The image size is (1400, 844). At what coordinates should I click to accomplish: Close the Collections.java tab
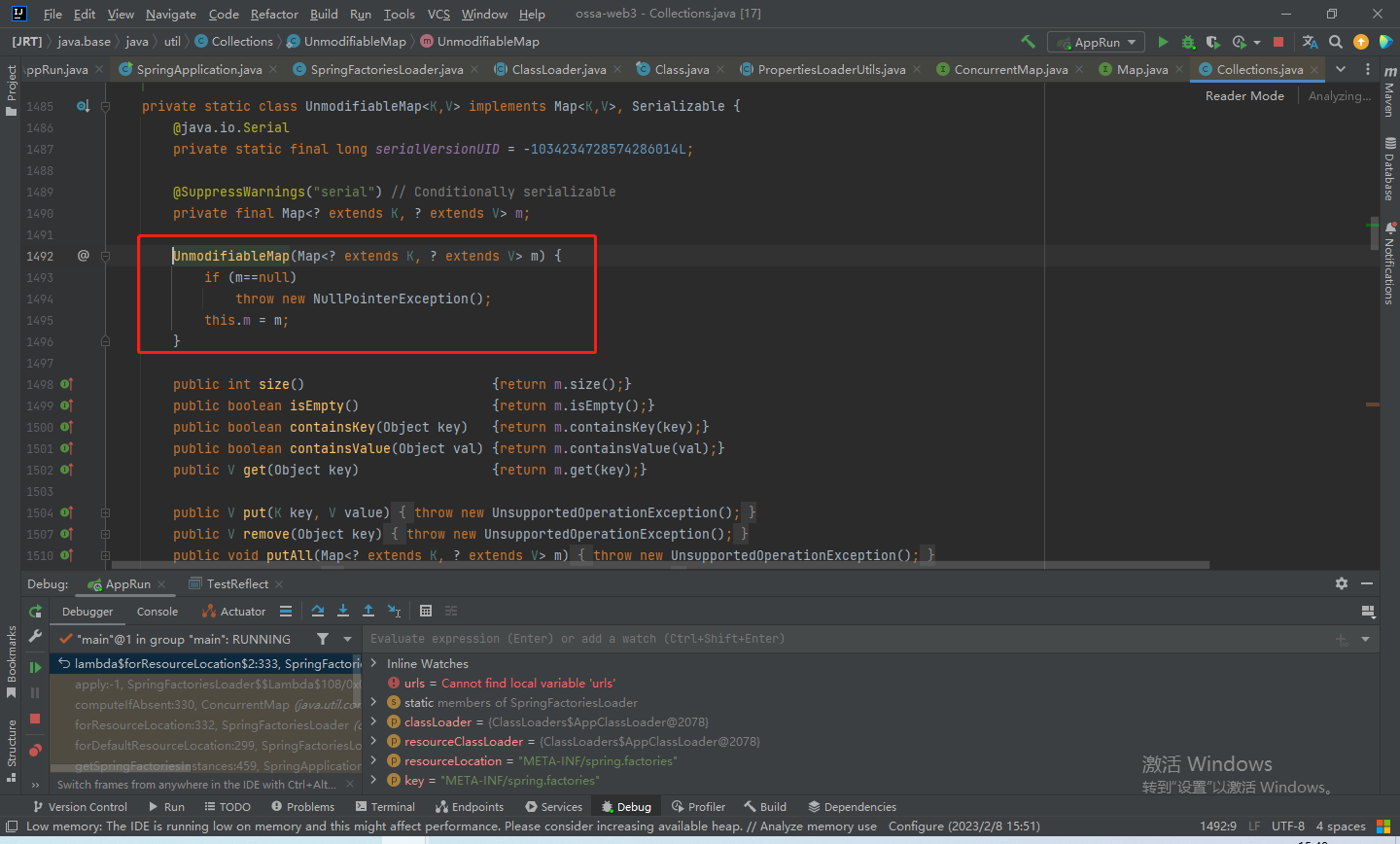point(1315,70)
